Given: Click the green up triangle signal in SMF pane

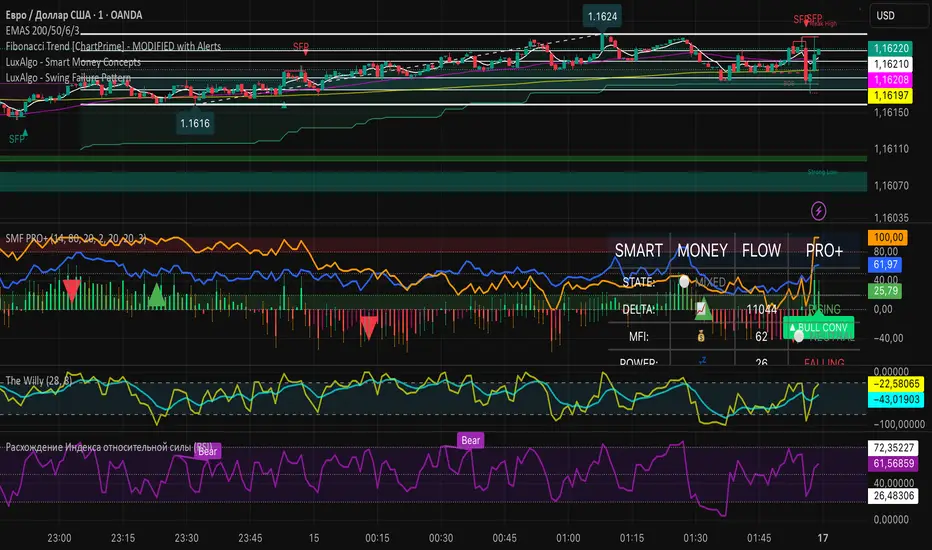Looking at the screenshot, I should point(157,294).
